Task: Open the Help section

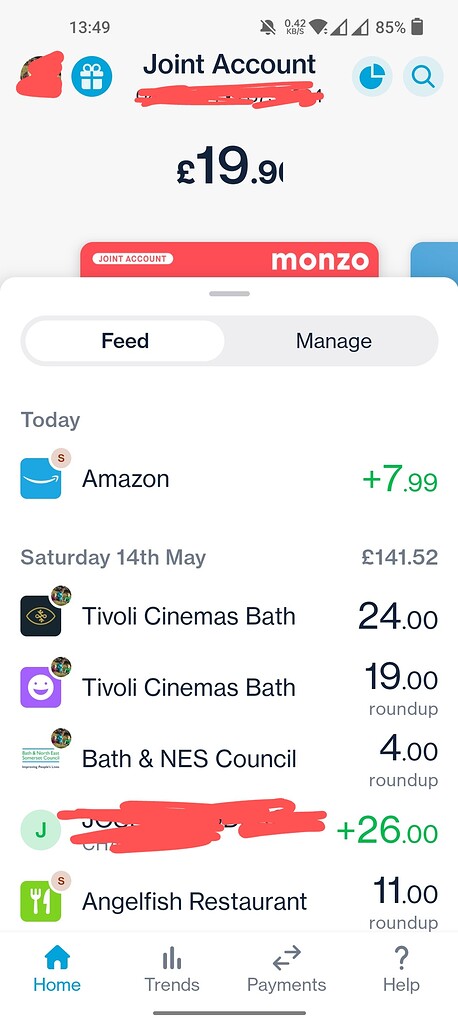Action: (x=401, y=970)
